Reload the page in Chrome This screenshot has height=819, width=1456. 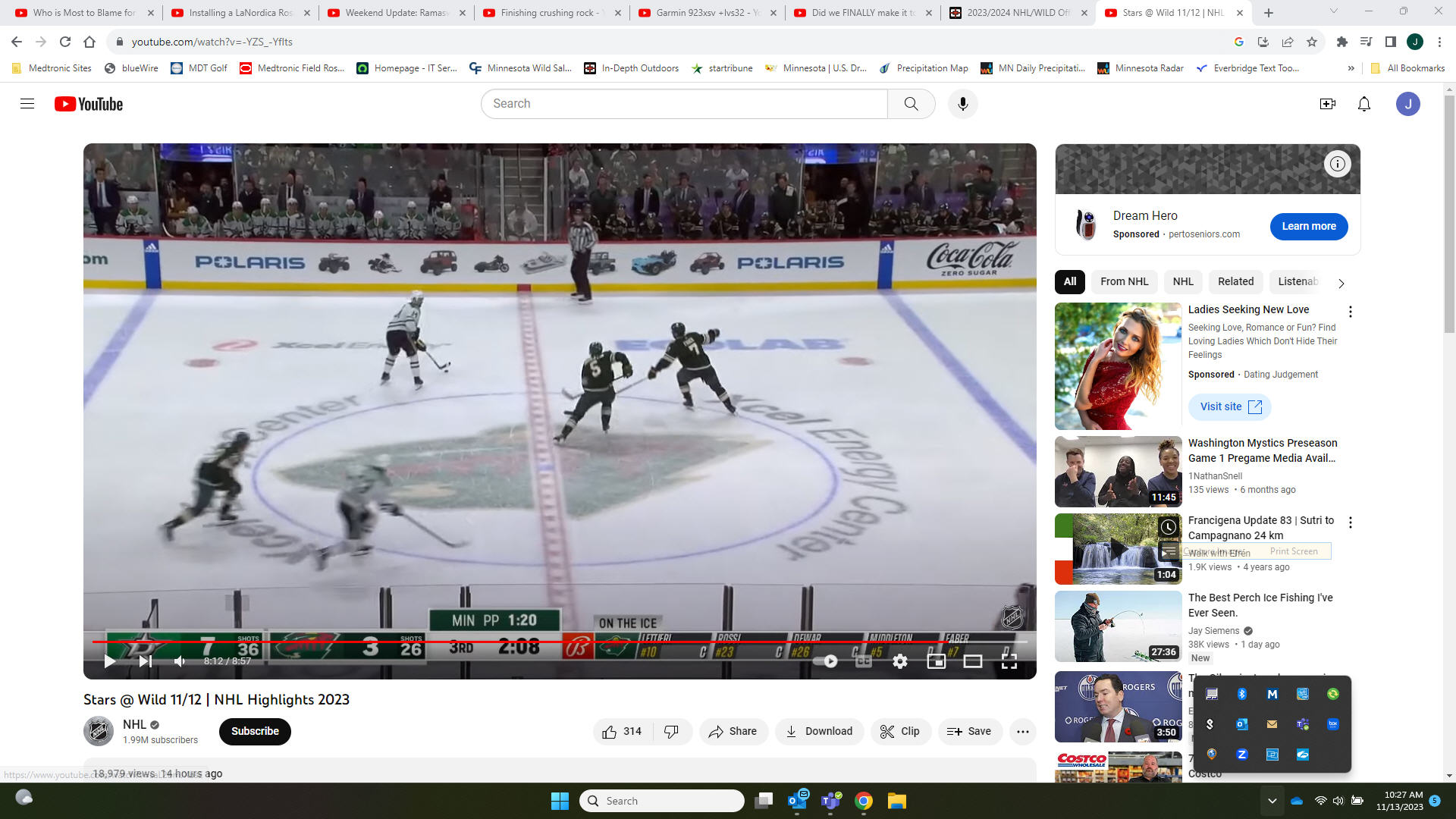click(x=65, y=42)
